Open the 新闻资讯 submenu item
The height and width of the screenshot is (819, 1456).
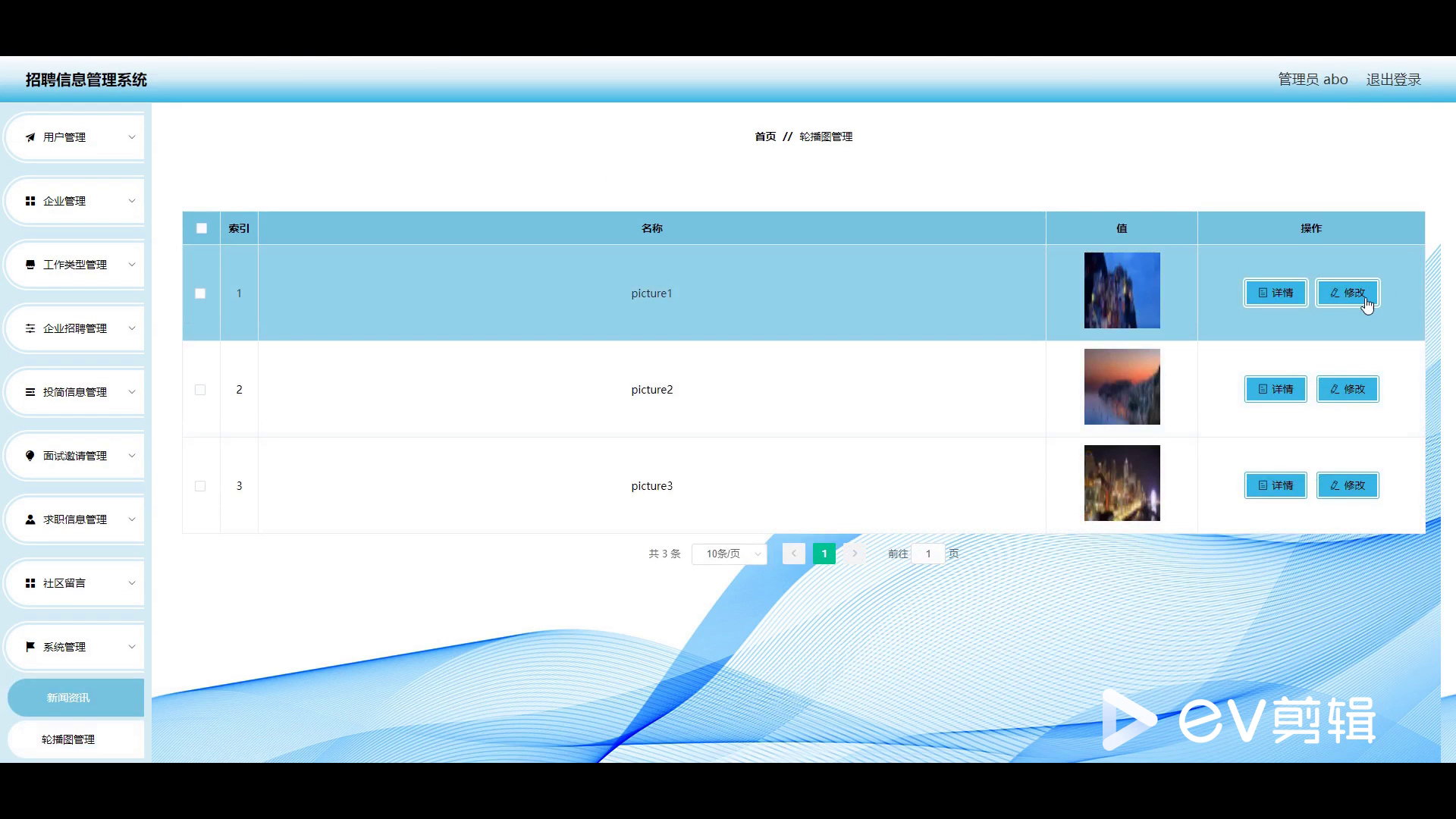click(76, 698)
